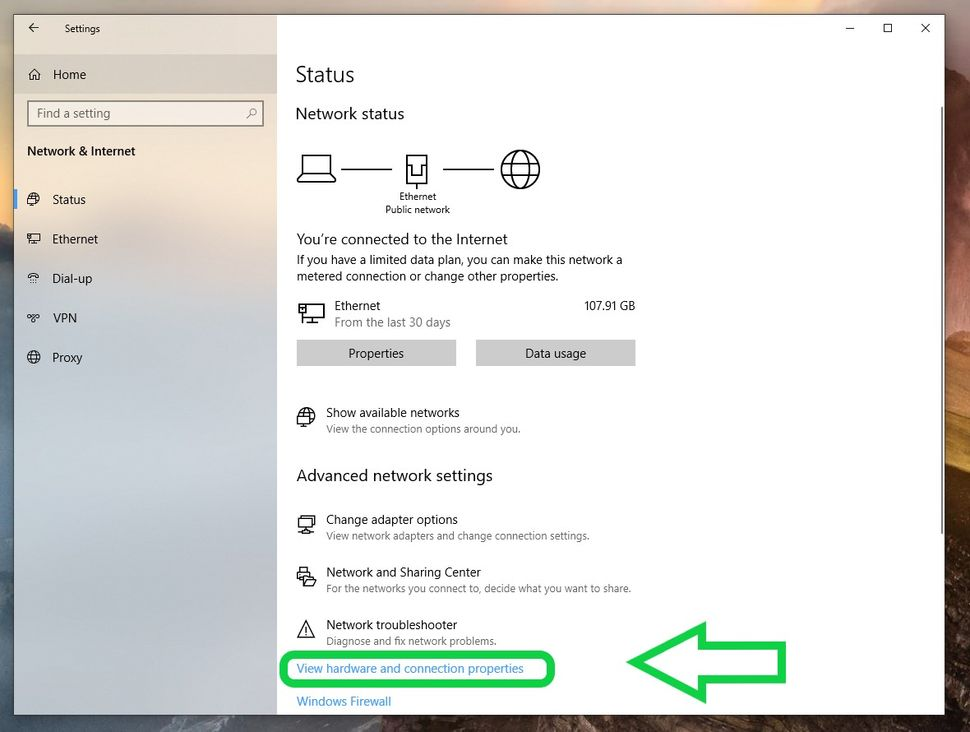
Task: Go back with the Settings back arrow
Action: (33, 28)
